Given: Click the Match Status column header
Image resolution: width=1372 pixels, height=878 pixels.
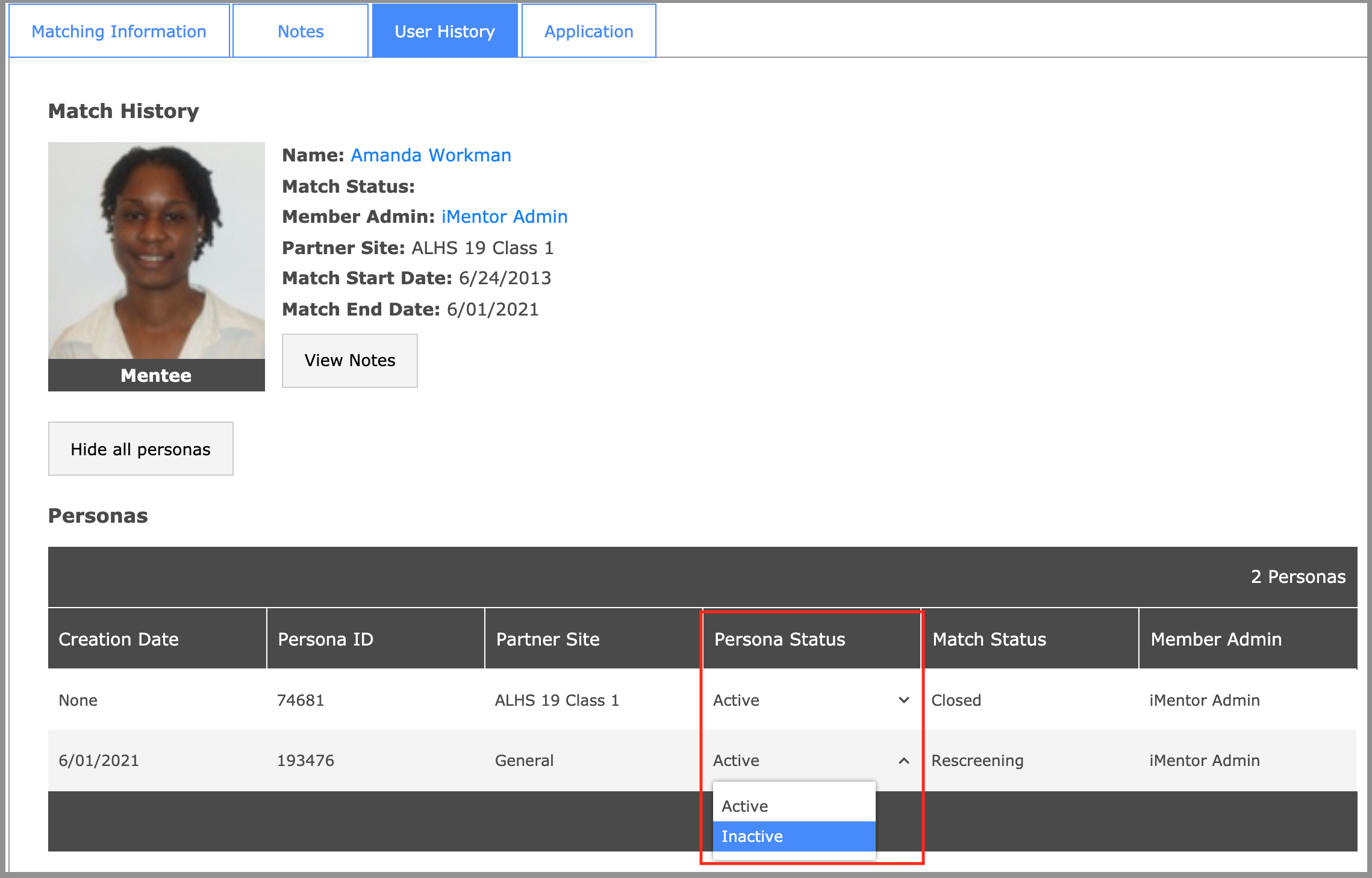Looking at the screenshot, I should [x=989, y=640].
